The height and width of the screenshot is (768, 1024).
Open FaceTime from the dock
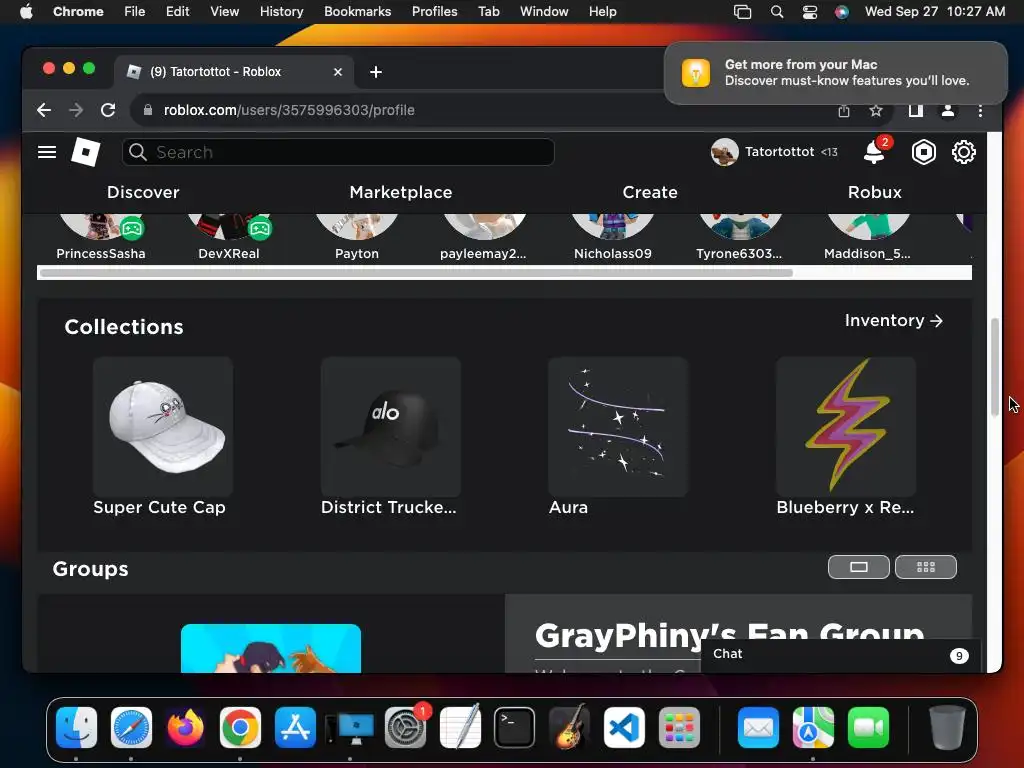click(868, 727)
